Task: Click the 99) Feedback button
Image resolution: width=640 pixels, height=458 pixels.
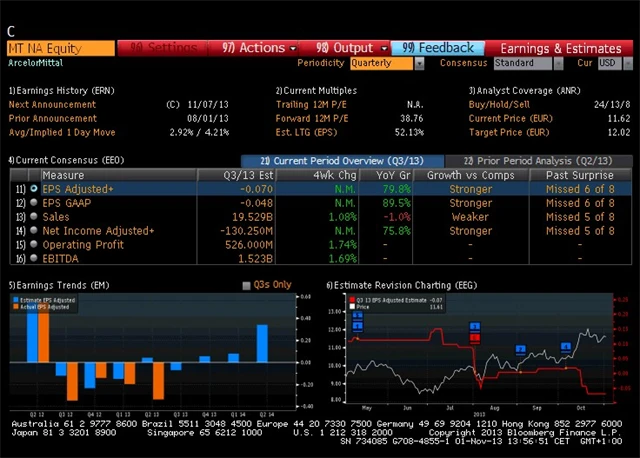Action: [x=438, y=48]
